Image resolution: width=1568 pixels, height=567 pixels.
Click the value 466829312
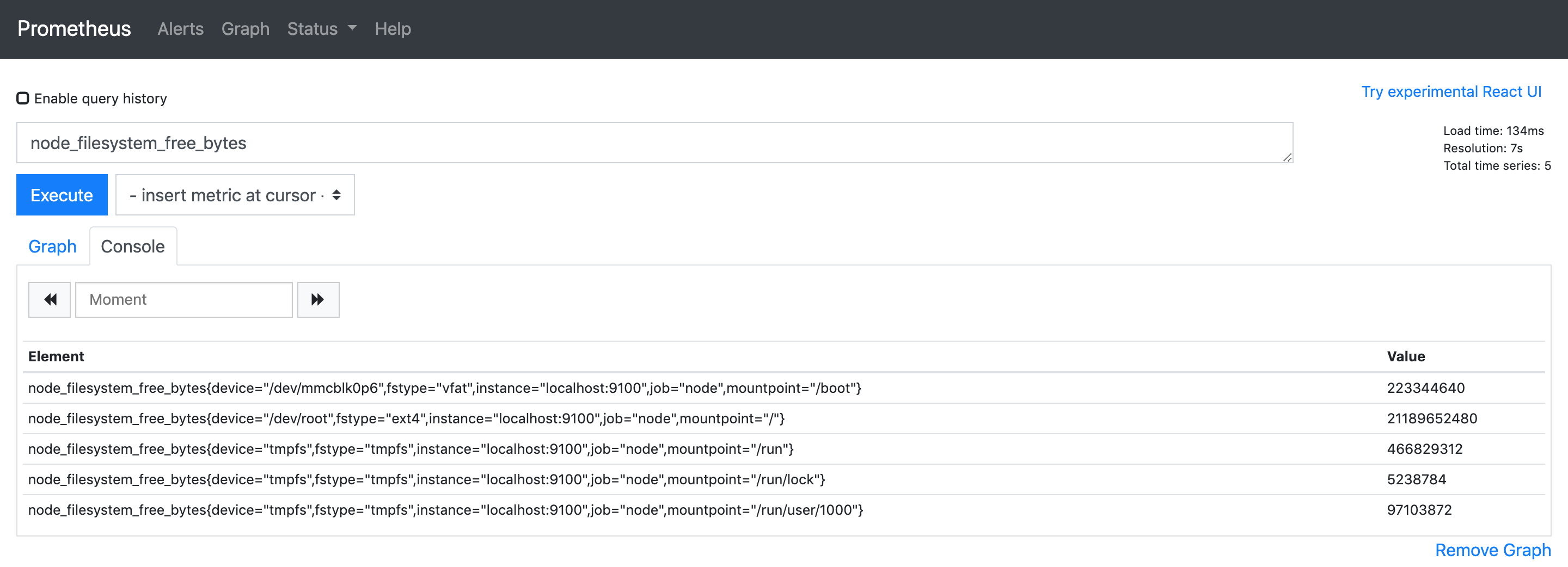coord(1424,449)
